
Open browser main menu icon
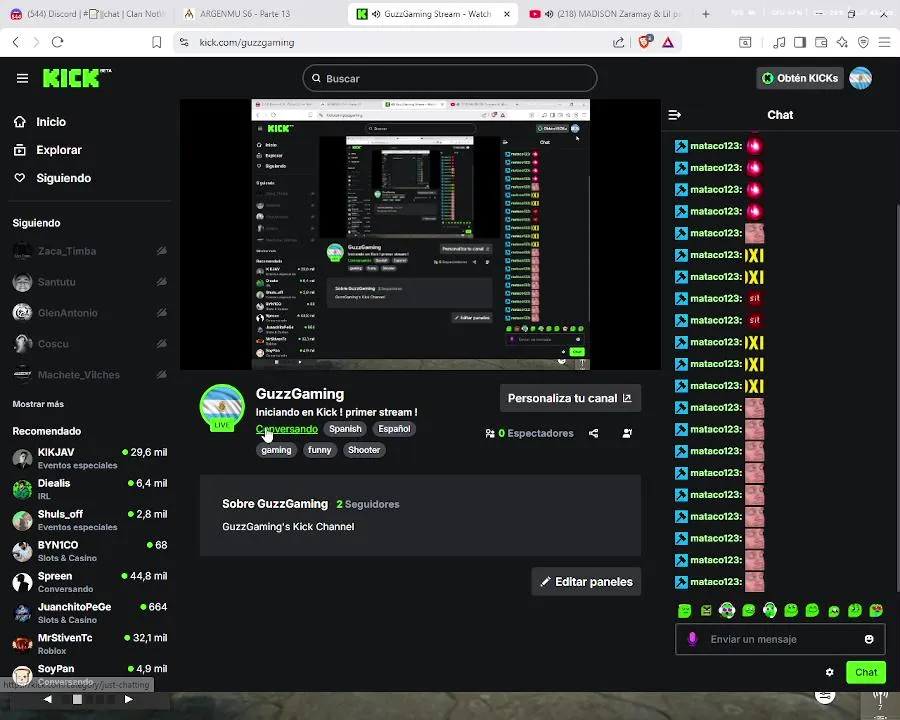tap(885, 42)
